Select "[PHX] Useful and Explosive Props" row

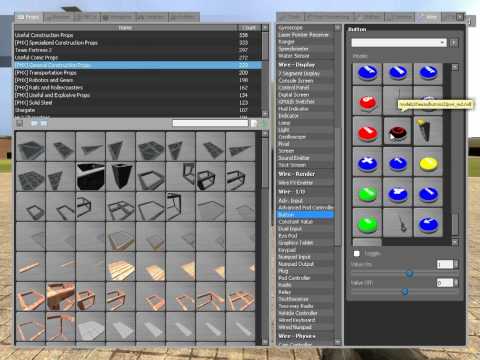138,95
